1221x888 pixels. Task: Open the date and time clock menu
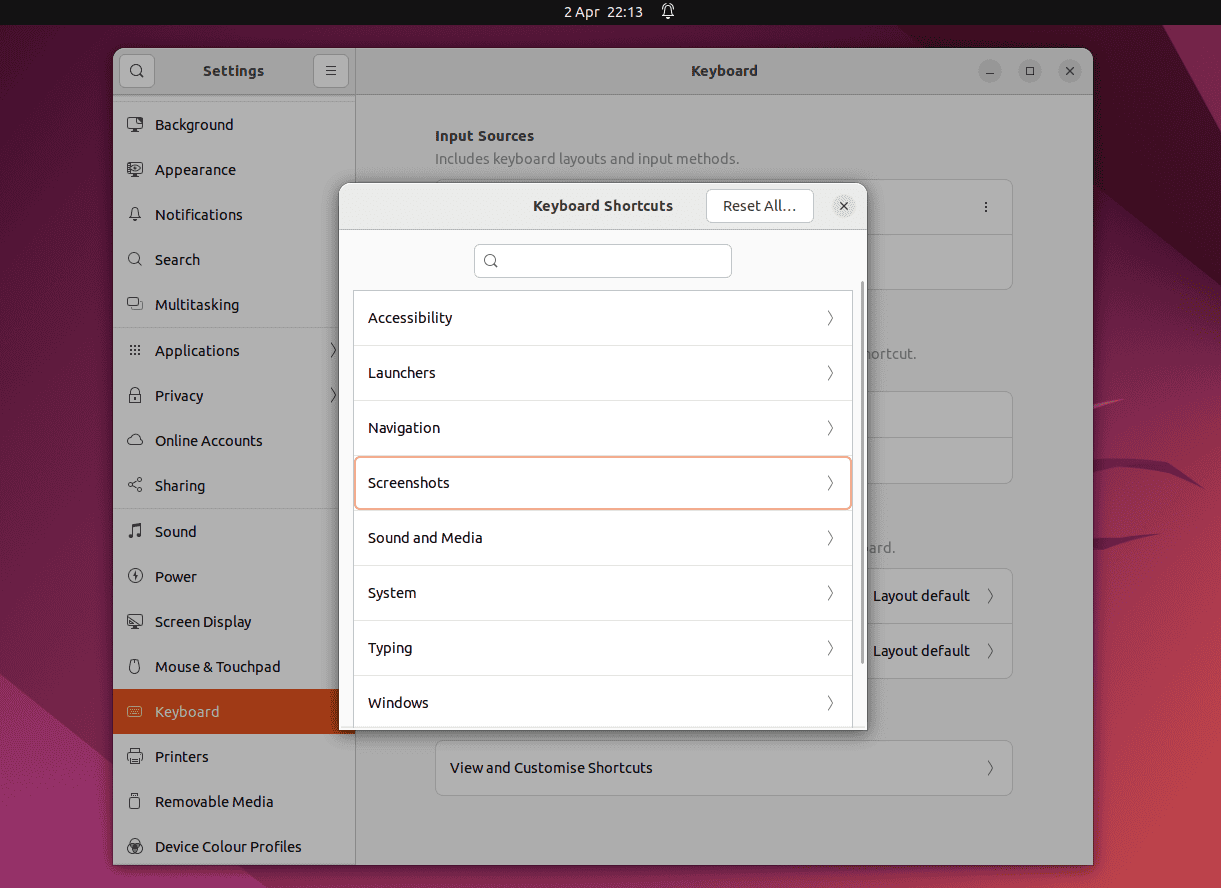click(x=603, y=12)
